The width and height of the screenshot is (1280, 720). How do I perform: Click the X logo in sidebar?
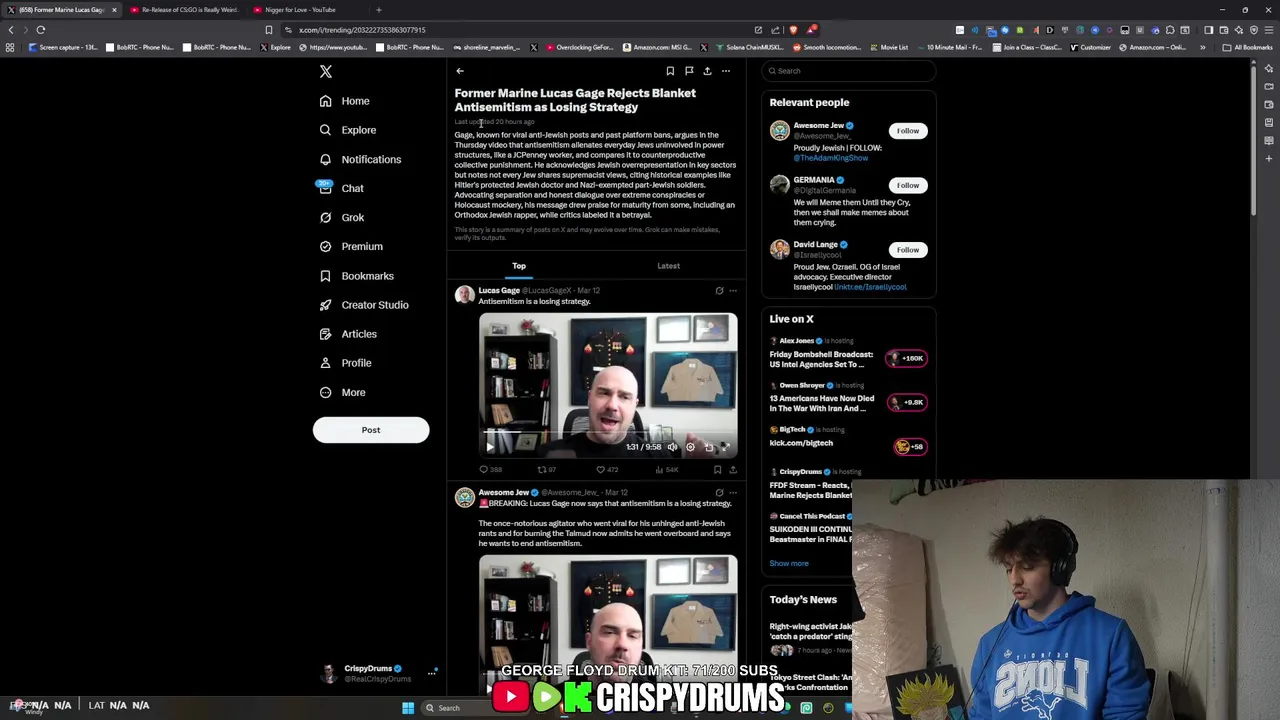pos(325,71)
